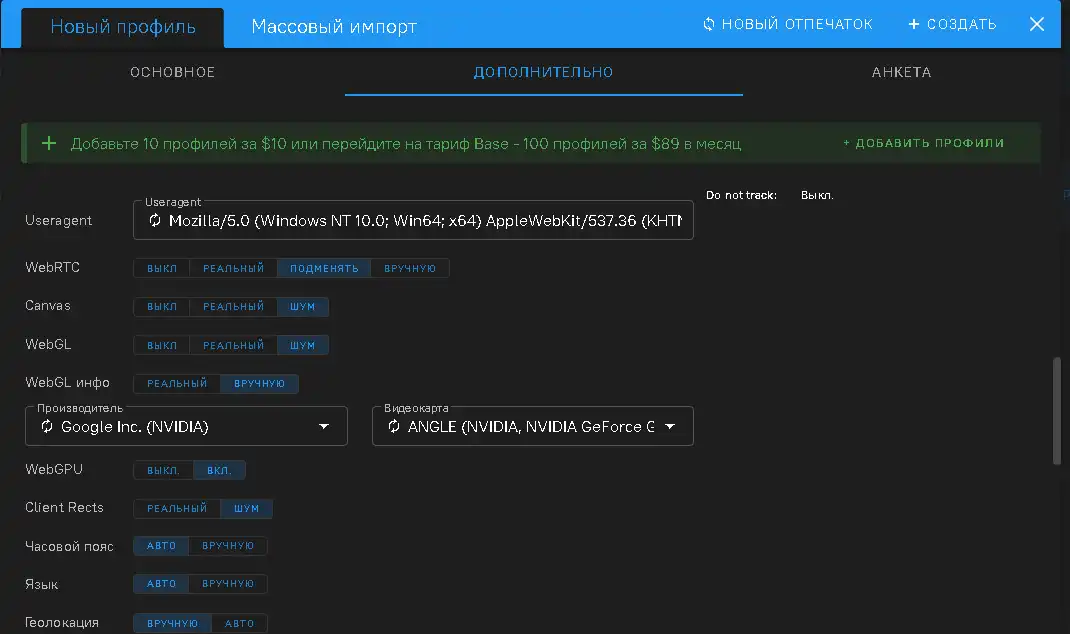The width and height of the screenshot is (1070, 634).
Task: Set Язык to АВТО
Action: 161,583
